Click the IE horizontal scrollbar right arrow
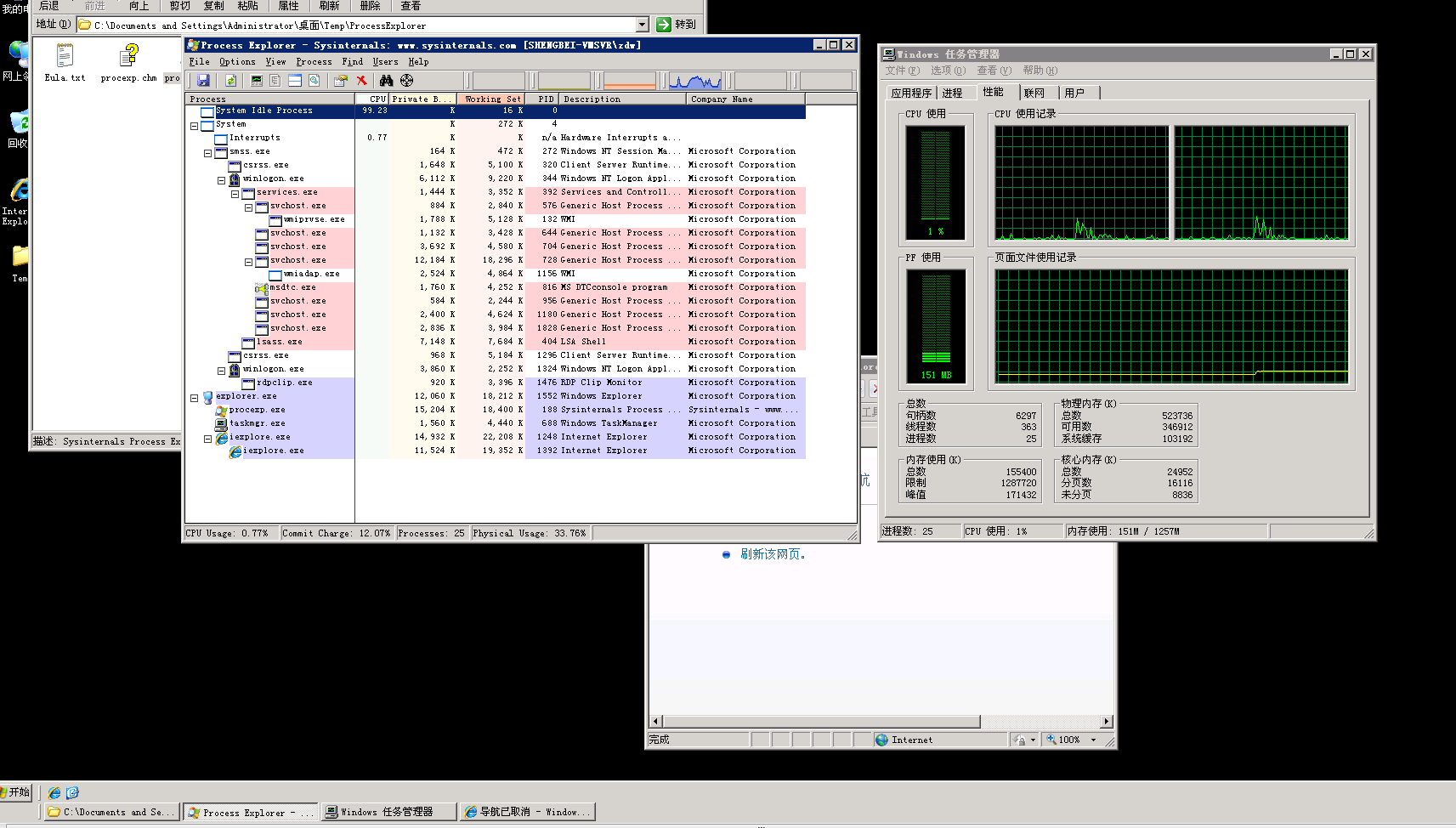Screen dimensions: 1456x828 click(1107, 722)
